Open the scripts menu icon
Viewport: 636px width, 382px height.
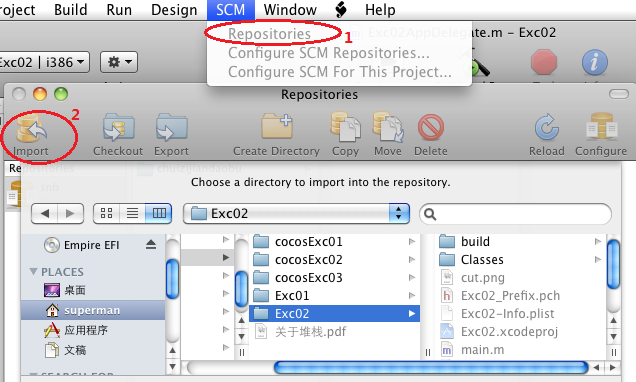coord(341,10)
